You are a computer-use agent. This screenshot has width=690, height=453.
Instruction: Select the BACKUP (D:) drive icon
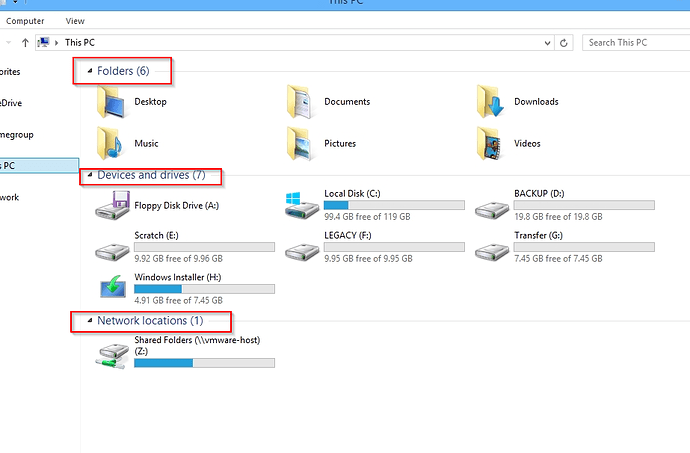(492, 210)
